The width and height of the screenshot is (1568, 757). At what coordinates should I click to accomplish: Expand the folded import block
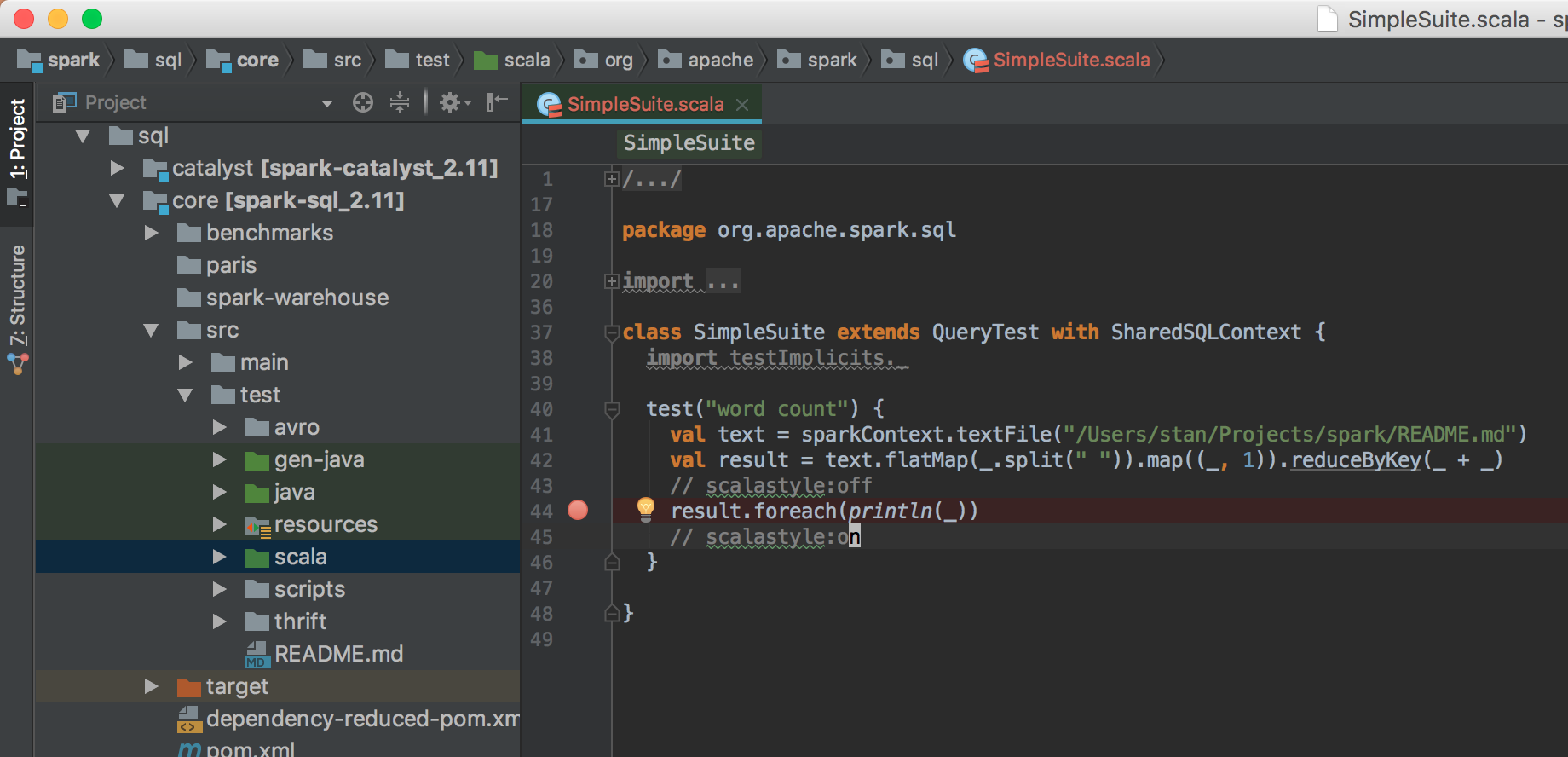click(611, 281)
